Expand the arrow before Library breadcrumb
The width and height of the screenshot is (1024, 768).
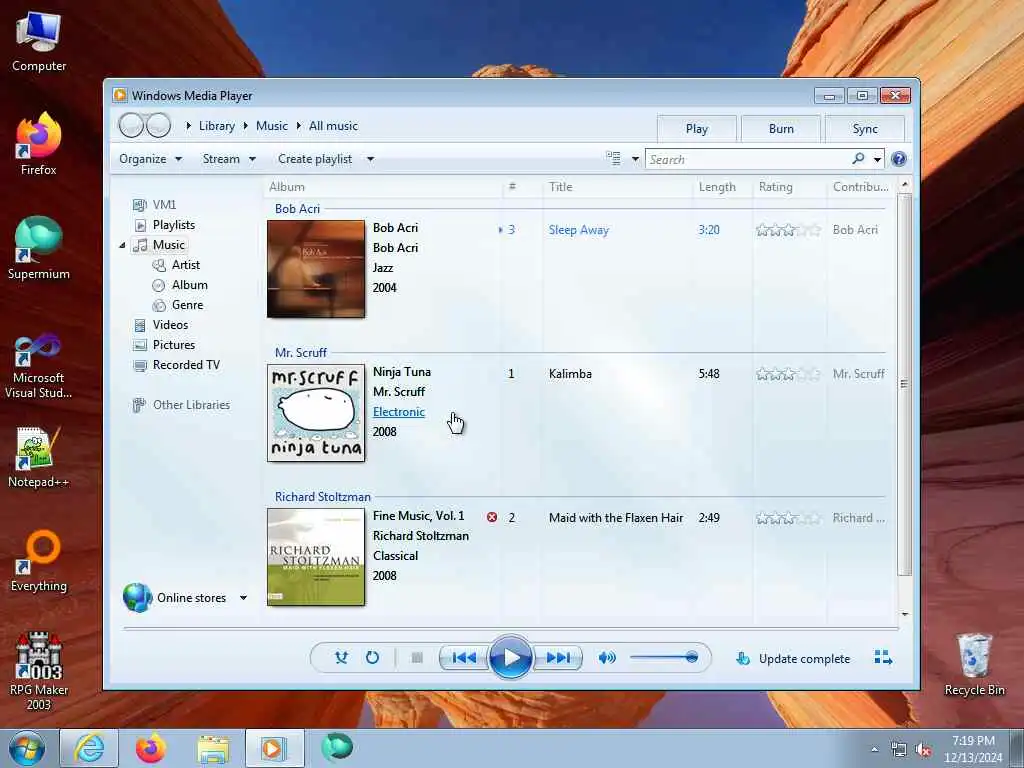coord(189,126)
